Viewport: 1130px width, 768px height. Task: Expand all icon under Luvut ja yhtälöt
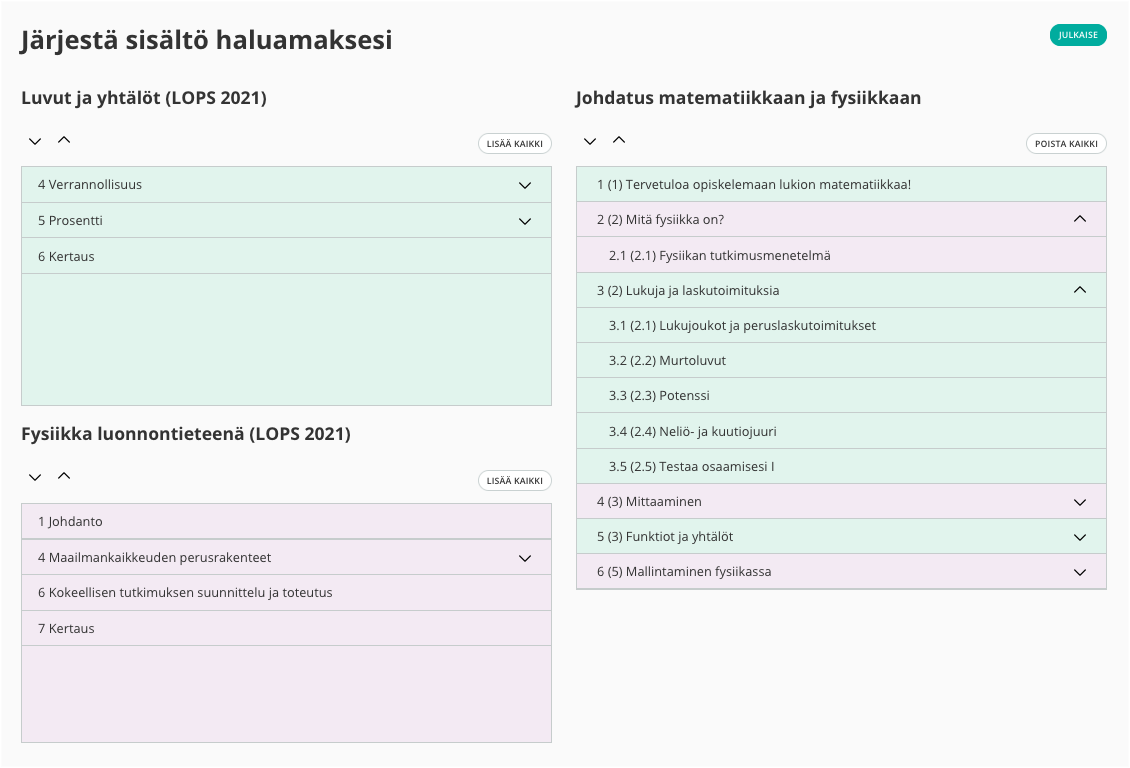click(x=35, y=141)
